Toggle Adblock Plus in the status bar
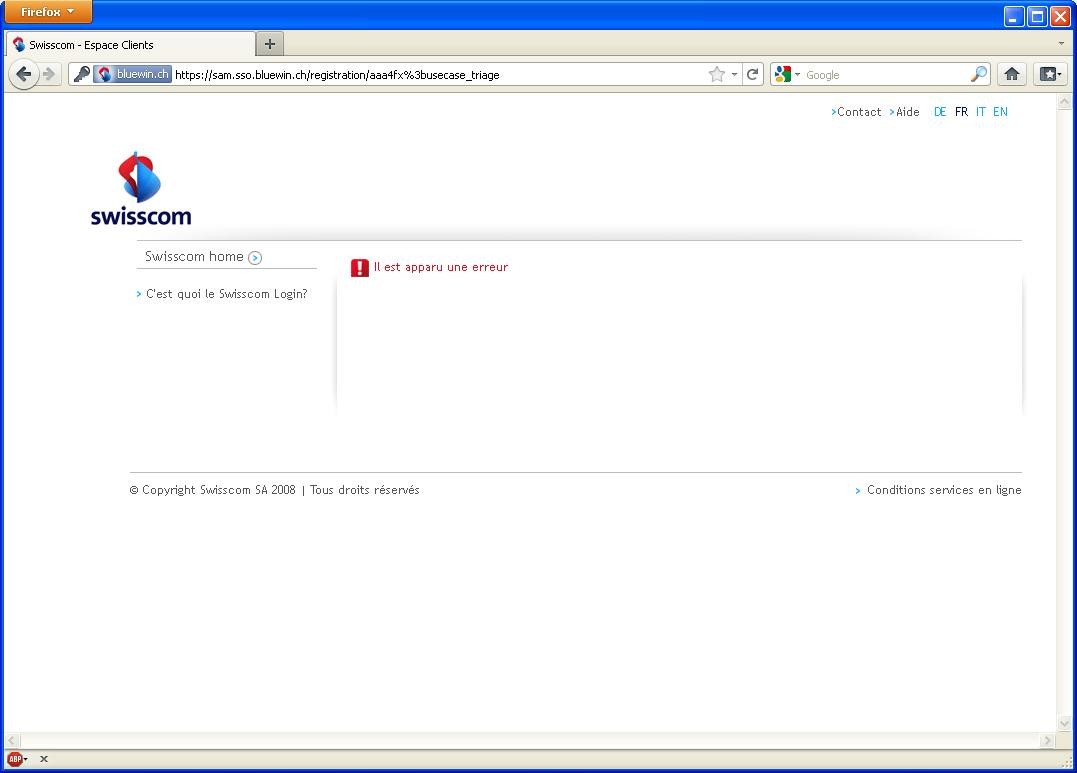The image size is (1077, 773). pyautogui.click(x=15, y=759)
